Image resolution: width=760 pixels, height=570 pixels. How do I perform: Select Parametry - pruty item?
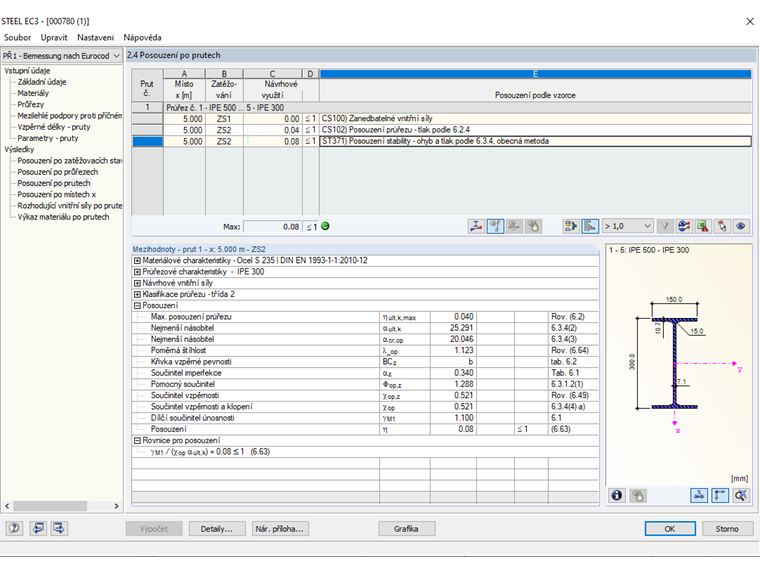[x=48, y=138]
